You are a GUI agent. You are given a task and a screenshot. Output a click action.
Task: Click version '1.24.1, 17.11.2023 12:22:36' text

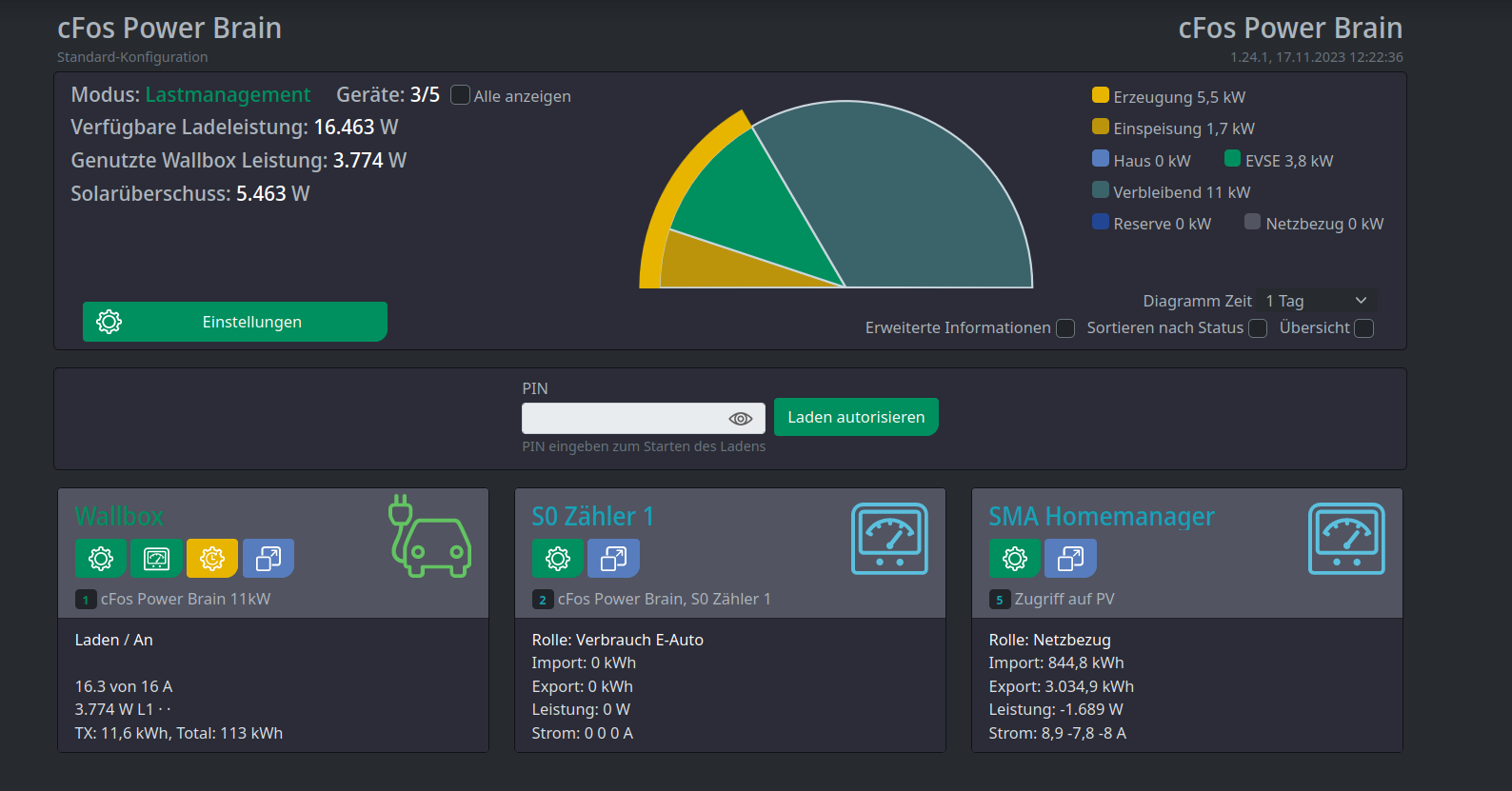coord(1317,57)
